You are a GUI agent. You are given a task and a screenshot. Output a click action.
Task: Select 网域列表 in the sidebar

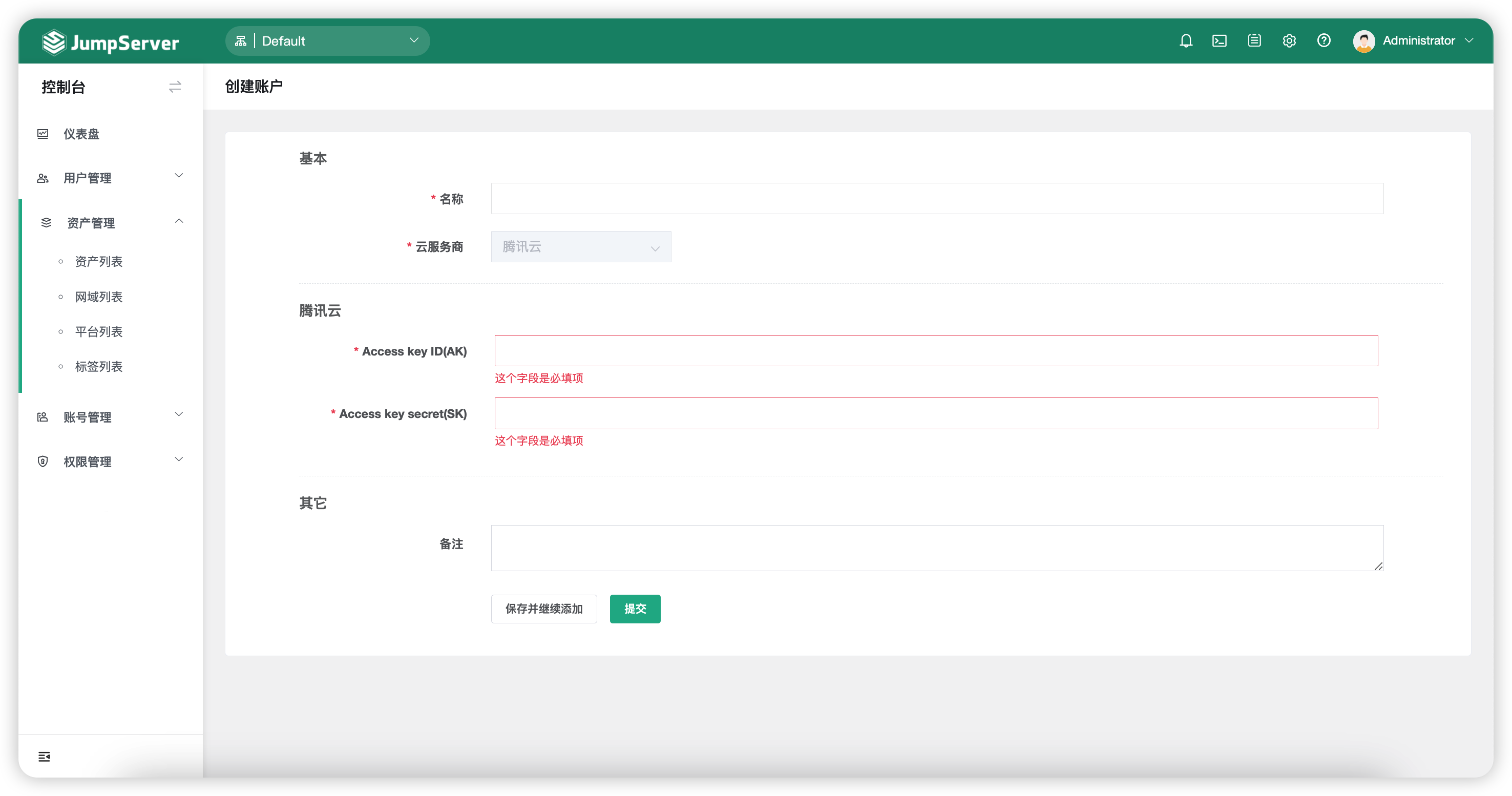[x=98, y=297]
